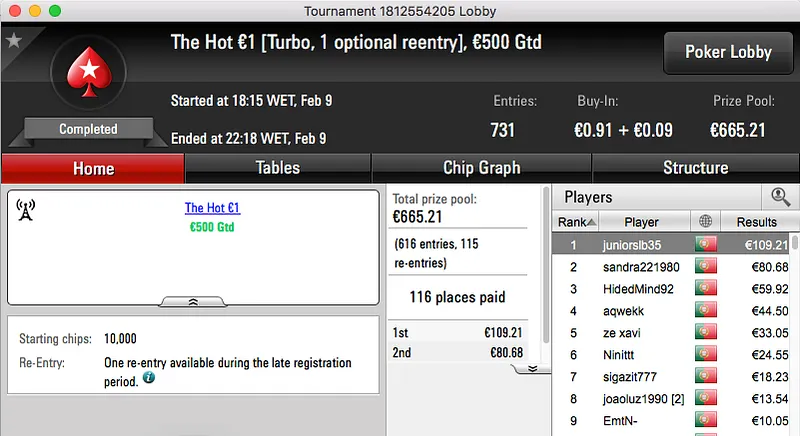This screenshot has width=800, height=436.
Task: Open The Hot €1 tournament link
Action: pyautogui.click(x=212, y=208)
